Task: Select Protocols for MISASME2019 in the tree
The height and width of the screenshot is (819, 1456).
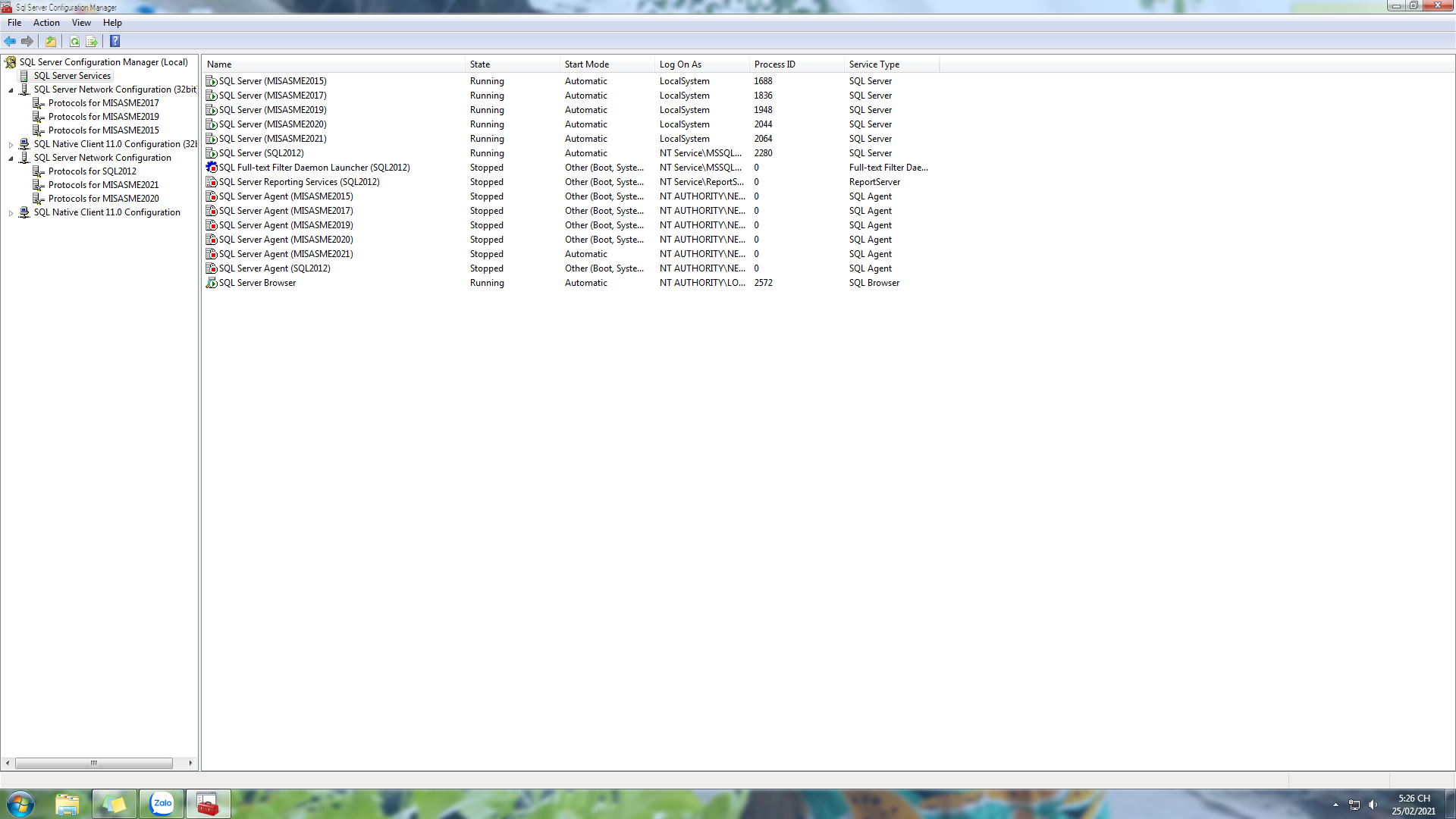Action: [x=104, y=117]
